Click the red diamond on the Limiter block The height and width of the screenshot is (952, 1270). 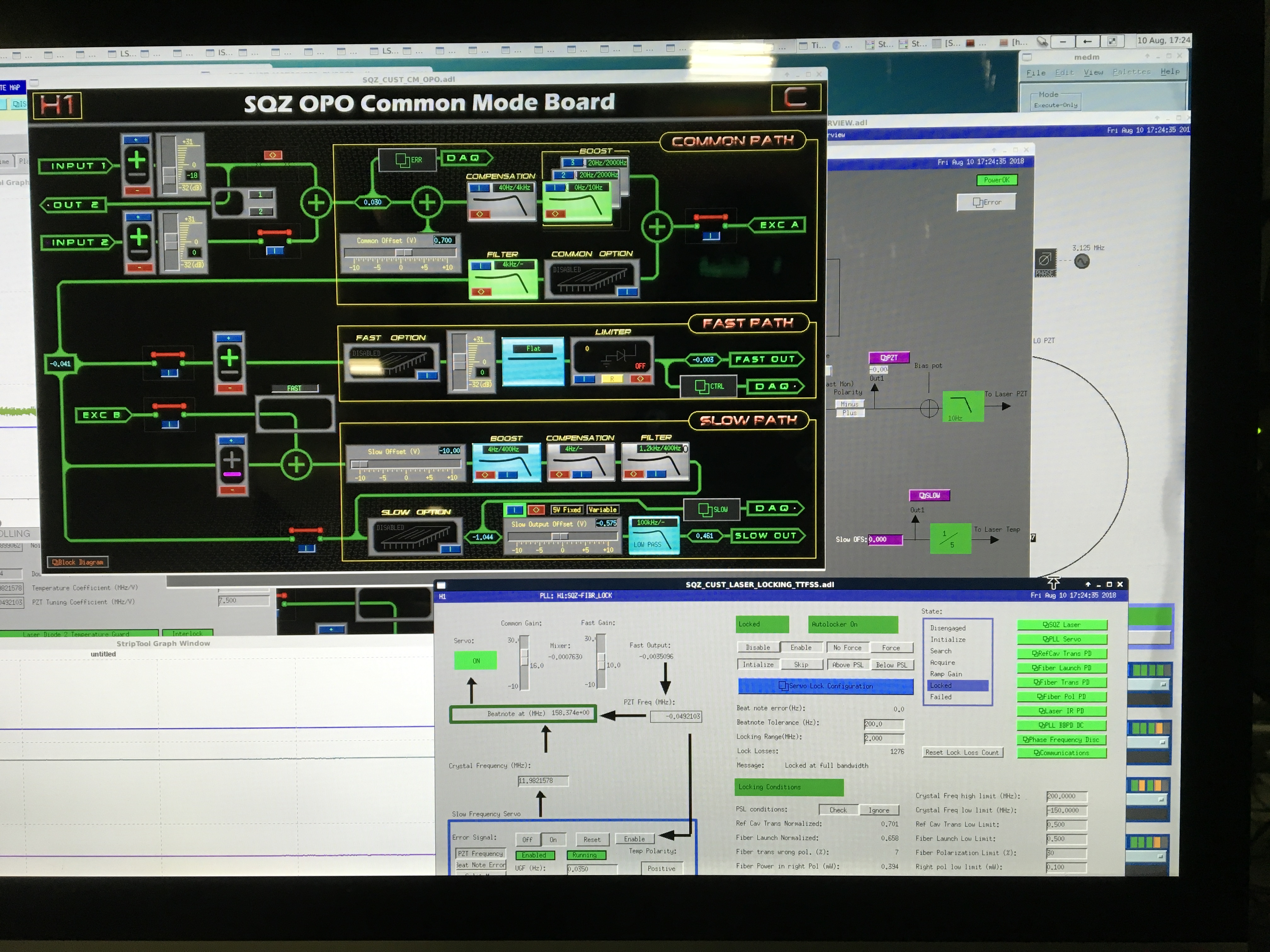point(640,379)
